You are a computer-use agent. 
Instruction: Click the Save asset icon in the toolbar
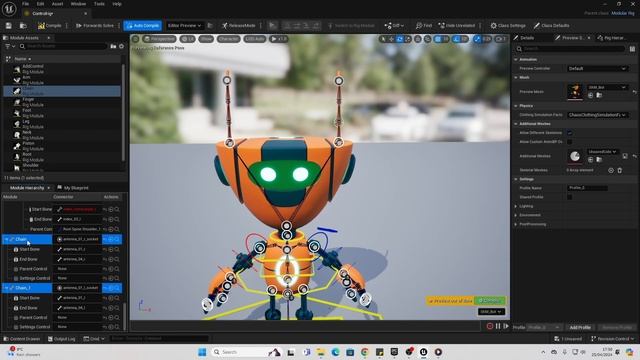click(x=9, y=26)
